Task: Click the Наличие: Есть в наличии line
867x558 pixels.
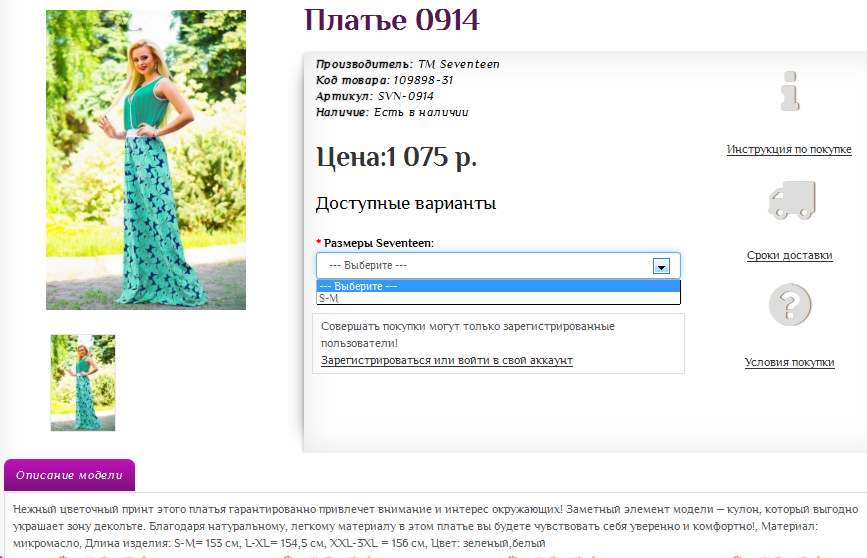Action: click(x=392, y=112)
